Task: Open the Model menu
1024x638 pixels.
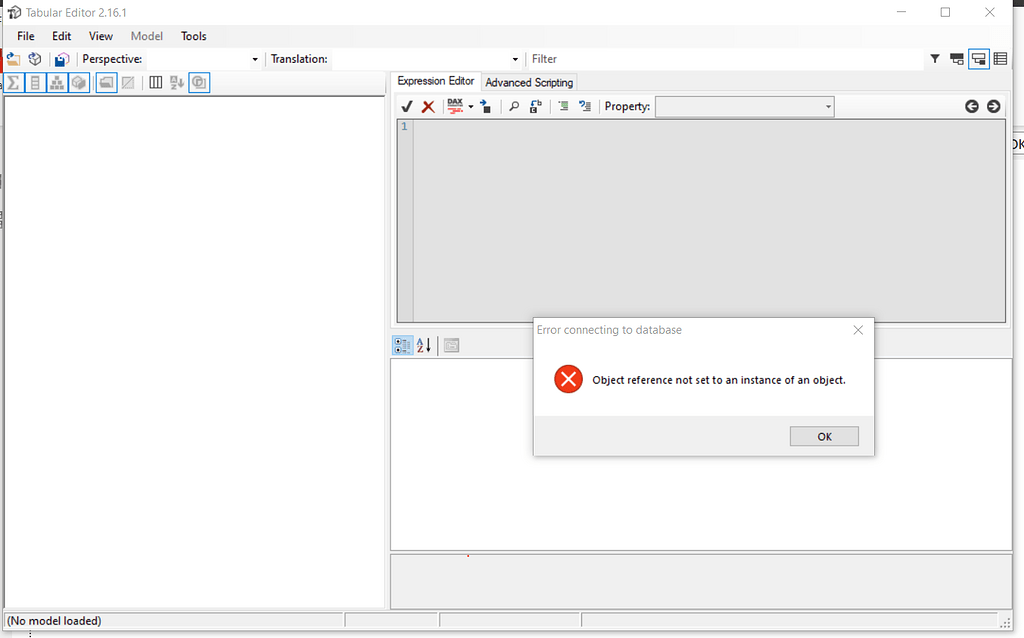Action: (146, 36)
